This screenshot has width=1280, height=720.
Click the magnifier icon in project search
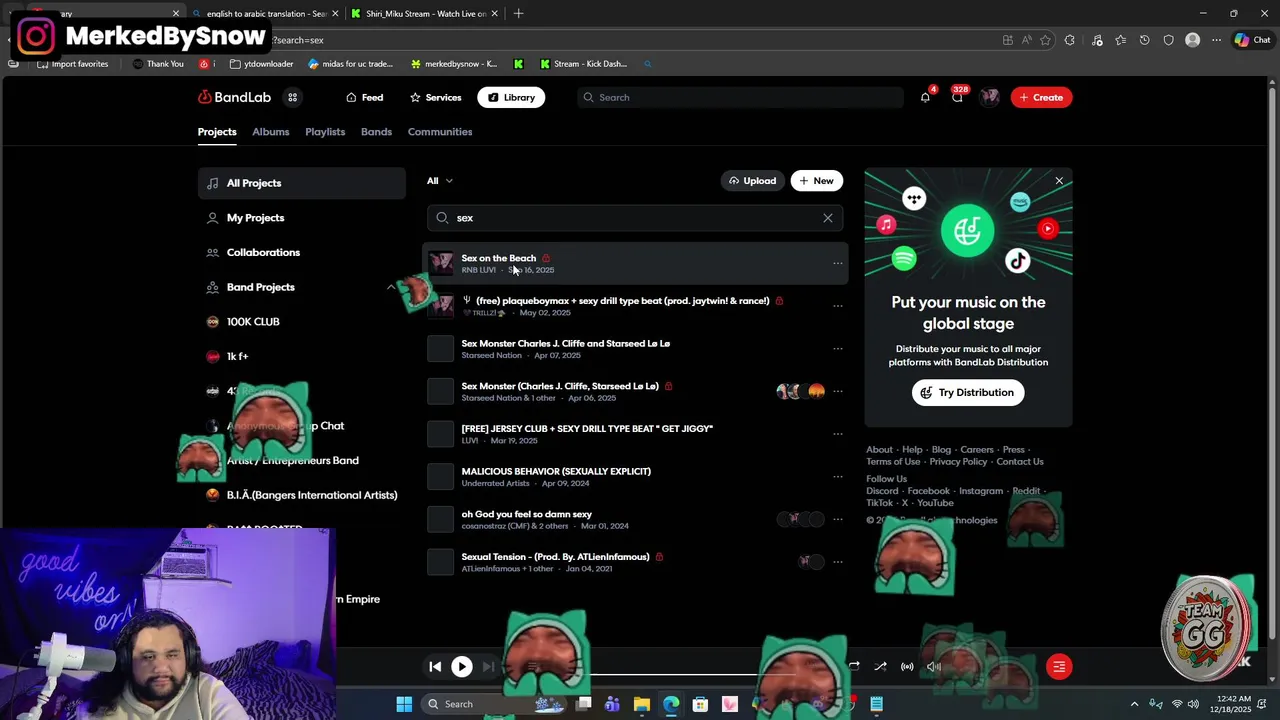442,218
